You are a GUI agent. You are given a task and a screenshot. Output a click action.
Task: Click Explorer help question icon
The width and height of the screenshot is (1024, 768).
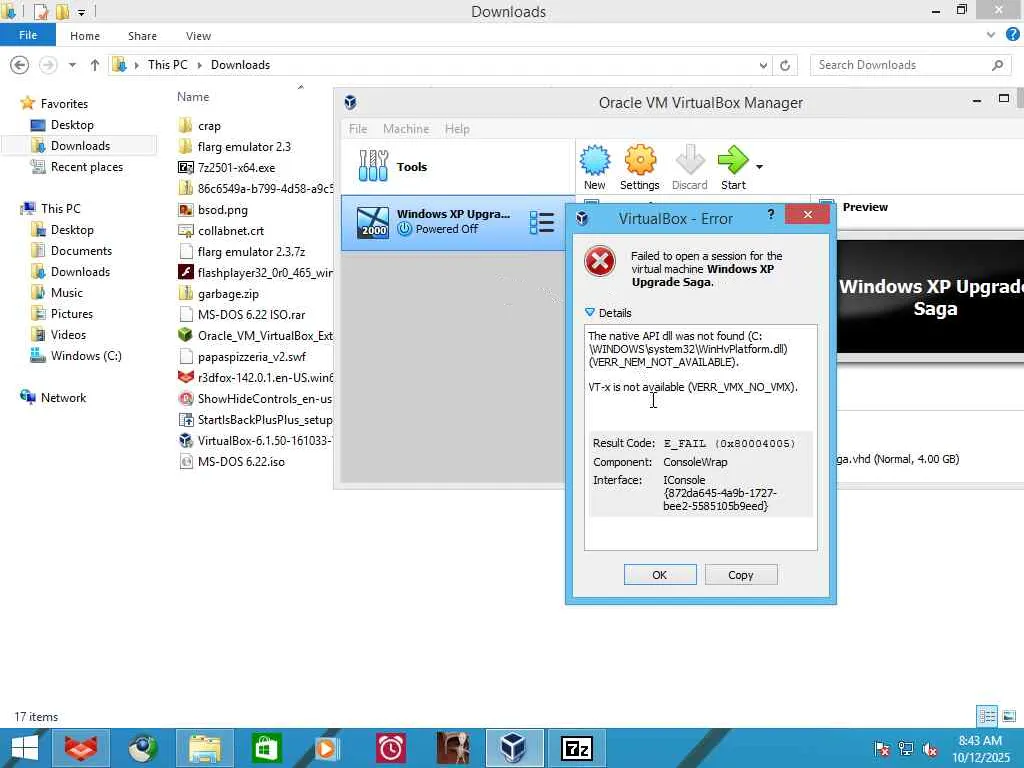(x=1012, y=35)
